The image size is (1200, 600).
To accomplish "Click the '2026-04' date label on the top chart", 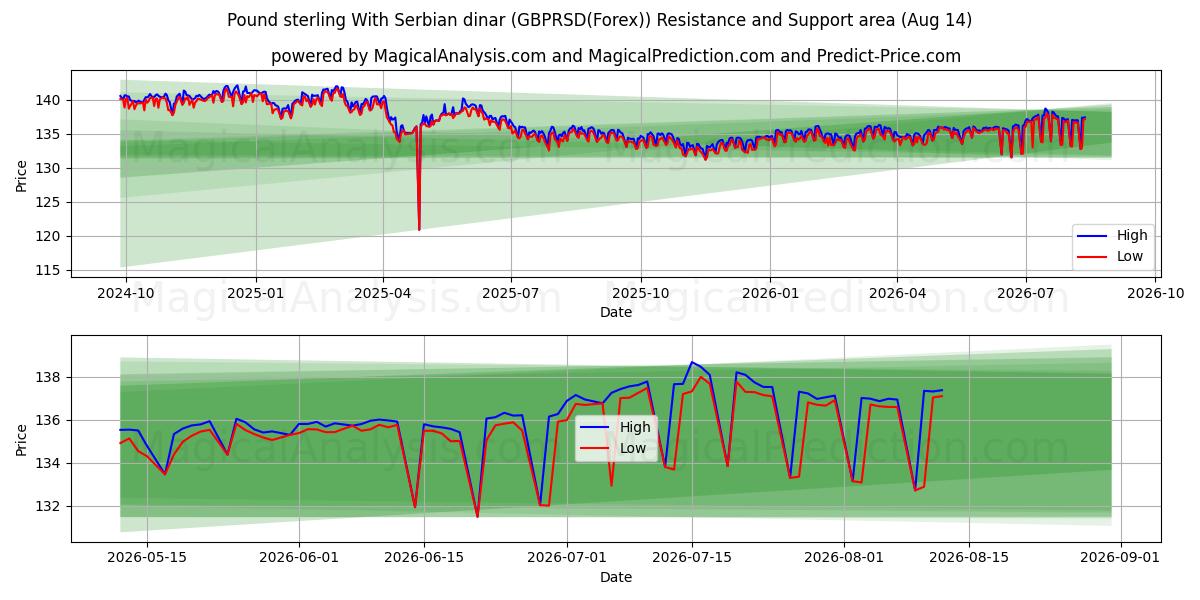I will point(896,294).
